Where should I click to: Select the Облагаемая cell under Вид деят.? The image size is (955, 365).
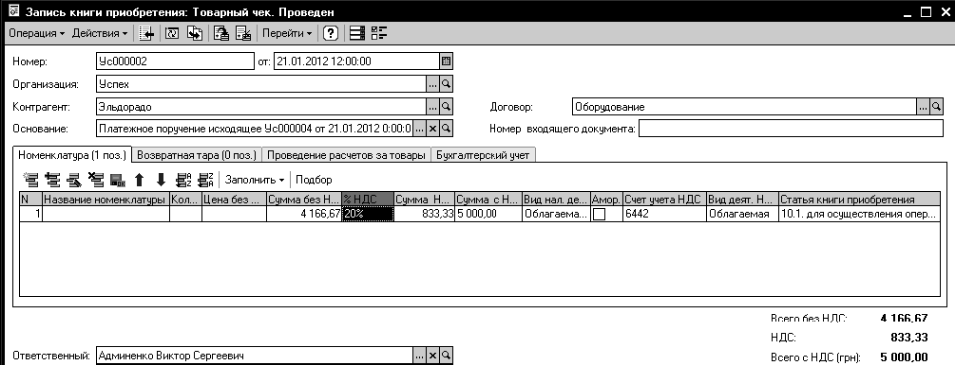742,214
